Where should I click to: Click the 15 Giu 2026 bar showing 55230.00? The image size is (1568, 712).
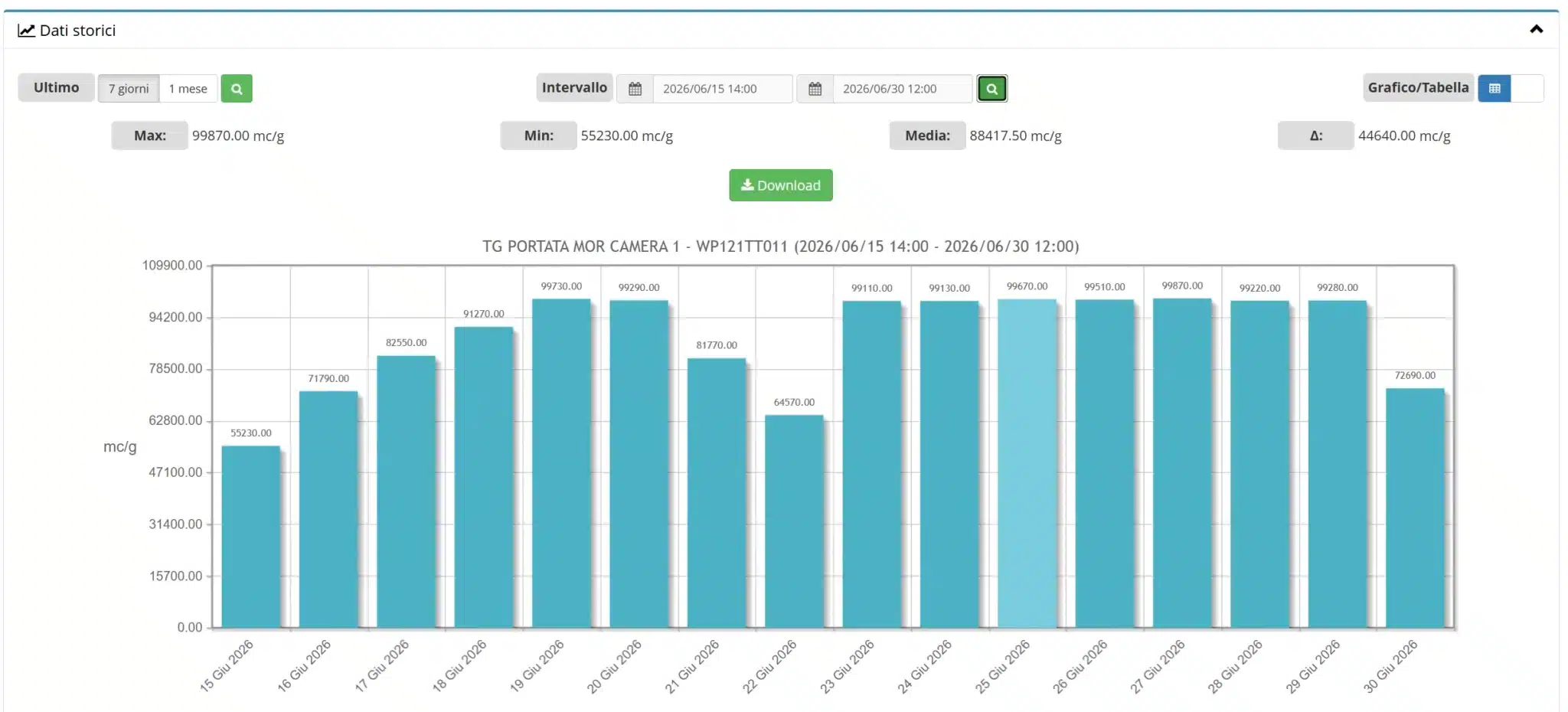point(251,537)
